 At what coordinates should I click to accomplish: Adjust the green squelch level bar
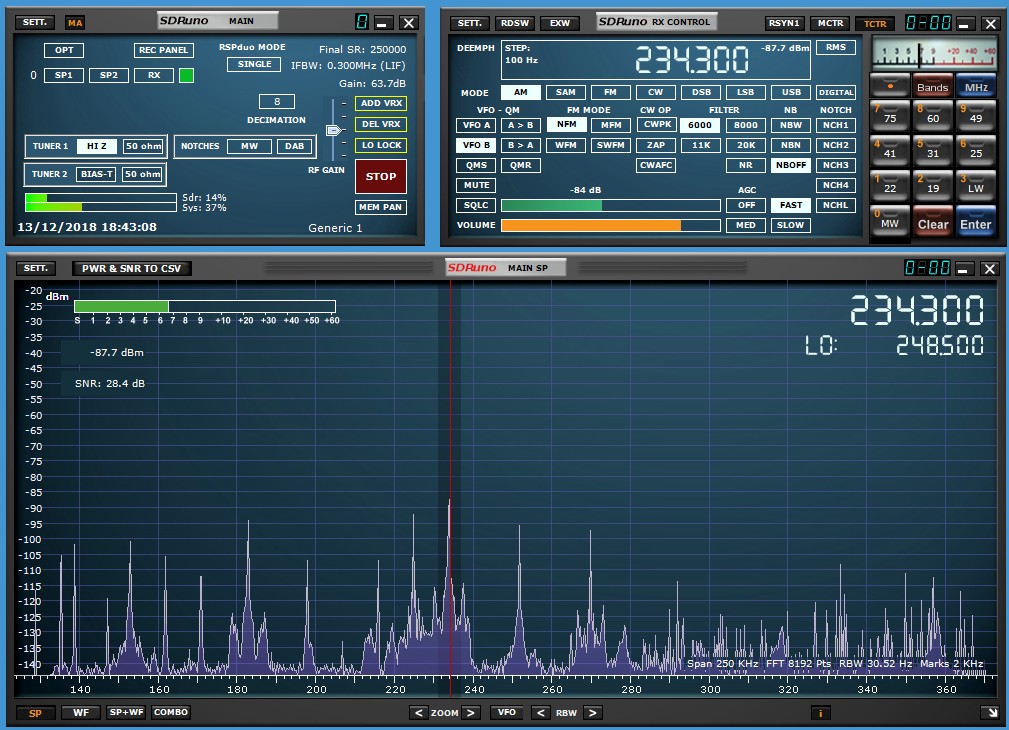point(611,205)
